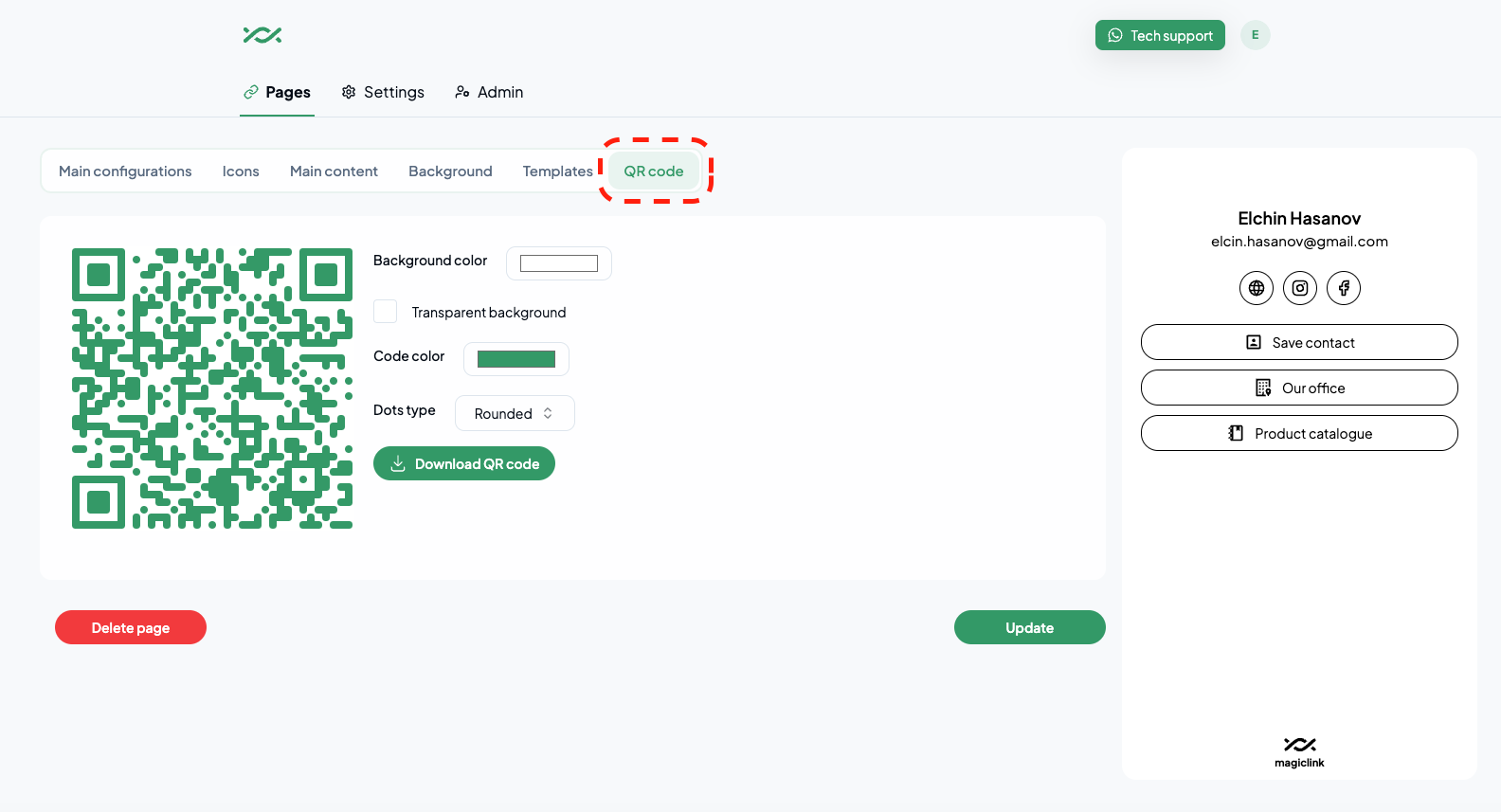Click the red Delete page button
Viewport: 1501px width, 812px height.
(131, 627)
